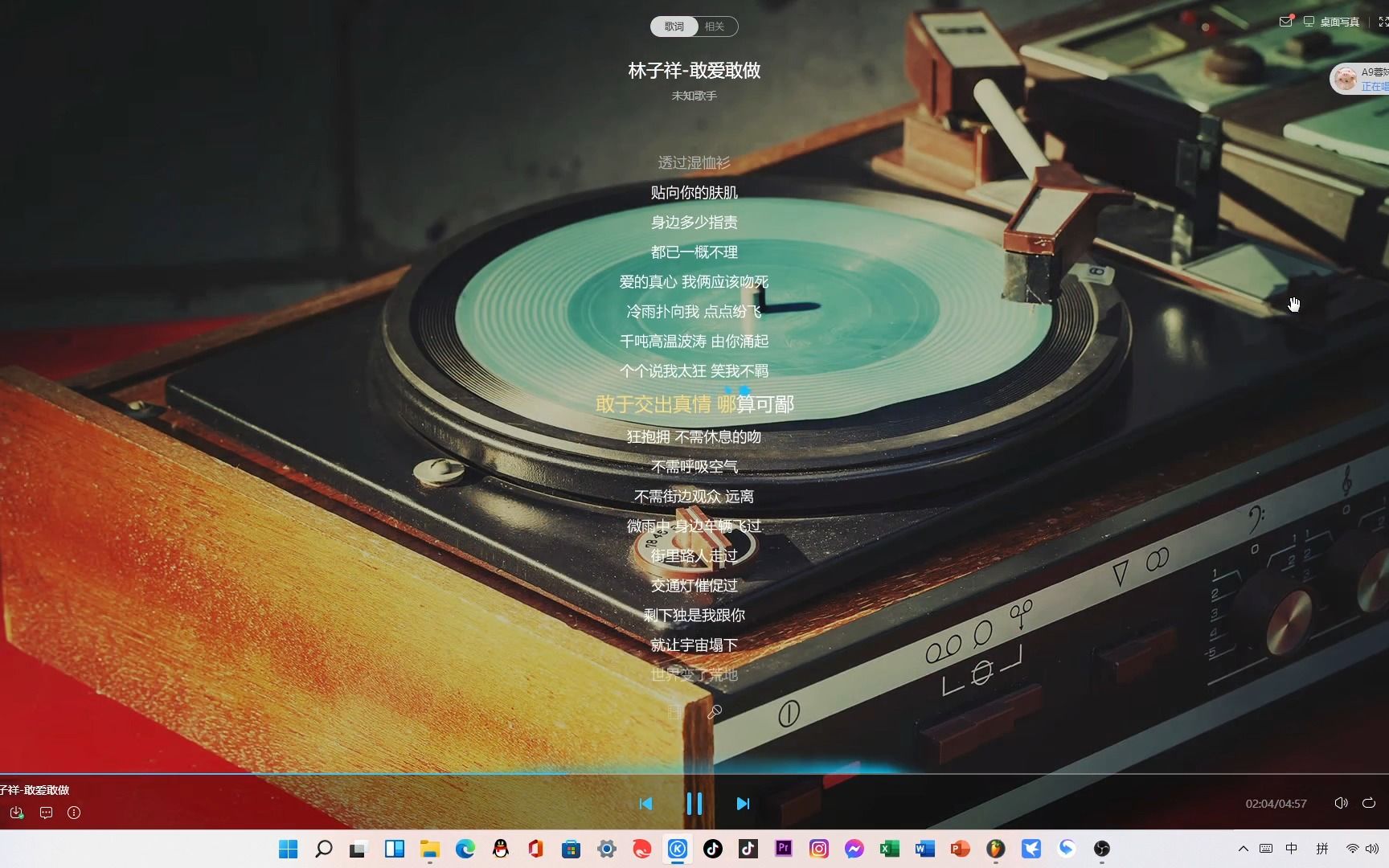Open the Widgets icon on taskbar
1389x868 pixels.
[394, 849]
